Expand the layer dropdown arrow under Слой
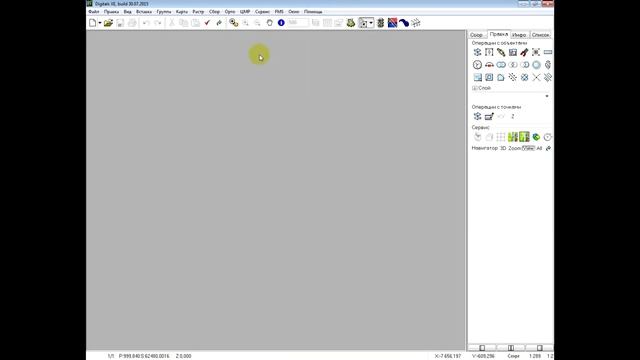Screen dimensions: 640x360 pyautogui.click(x=547, y=96)
